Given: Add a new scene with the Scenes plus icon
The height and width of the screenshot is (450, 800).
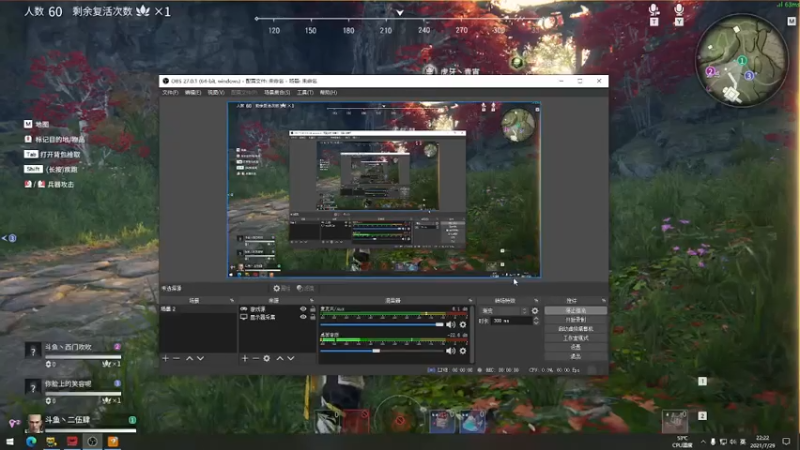Looking at the screenshot, I should pyautogui.click(x=165, y=359).
